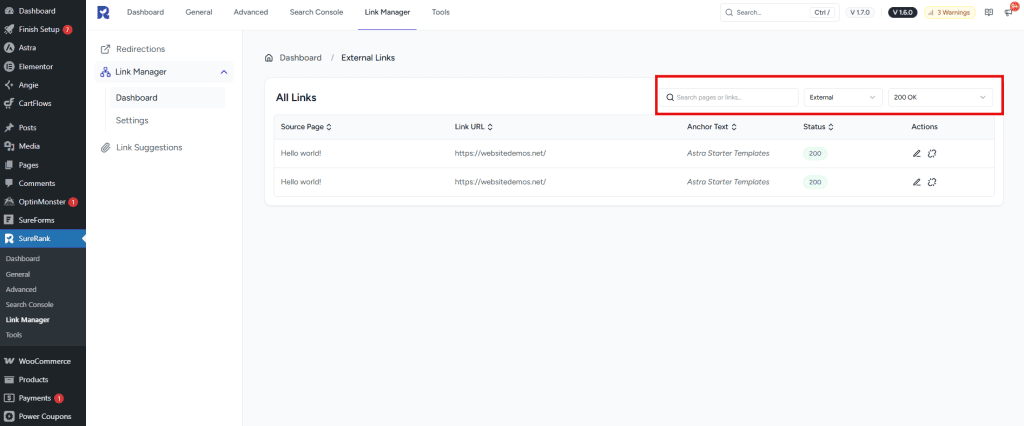
Task: Open WooCommerce in the admin sidebar
Action: 42,361
